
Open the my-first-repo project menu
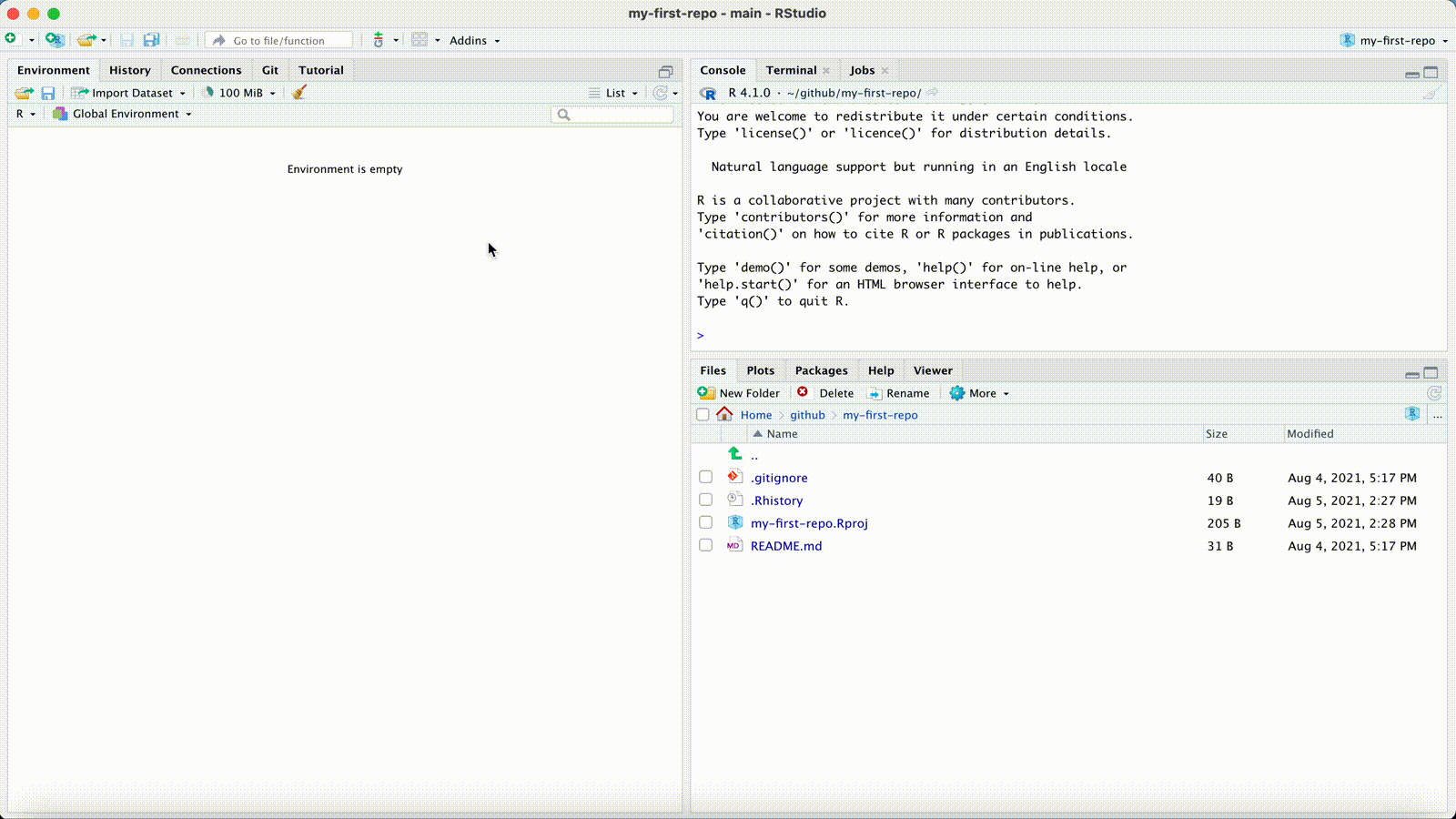tap(1394, 40)
